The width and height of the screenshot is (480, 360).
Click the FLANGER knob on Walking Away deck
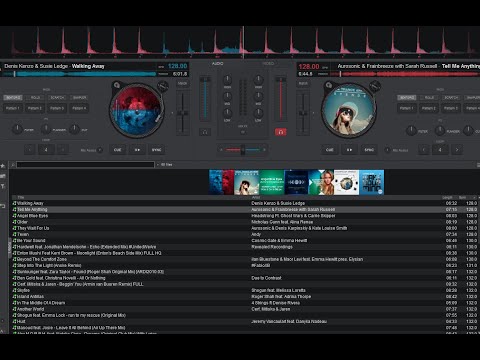[x=46, y=129]
